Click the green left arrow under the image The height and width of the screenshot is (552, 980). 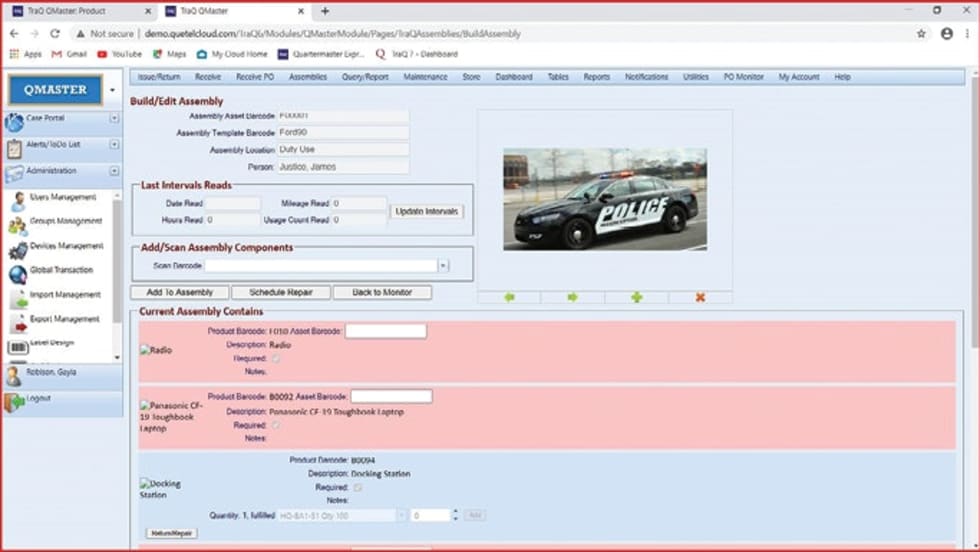point(509,297)
